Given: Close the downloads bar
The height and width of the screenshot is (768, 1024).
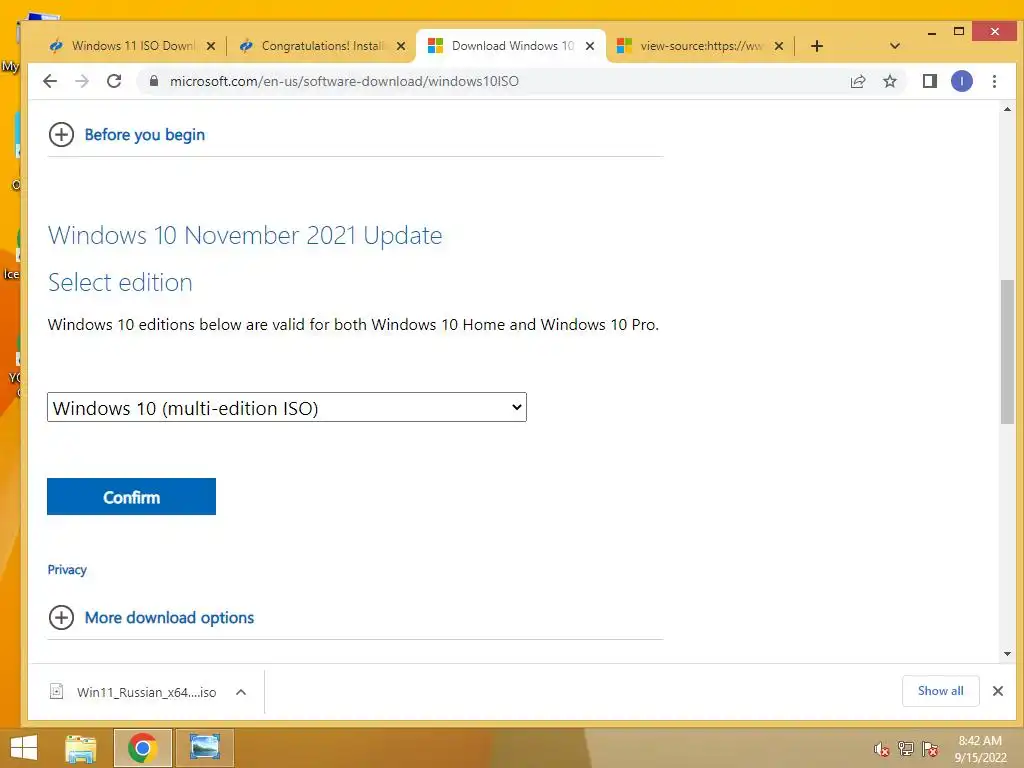Looking at the screenshot, I should pyautogui.click(x=997, y=691).
